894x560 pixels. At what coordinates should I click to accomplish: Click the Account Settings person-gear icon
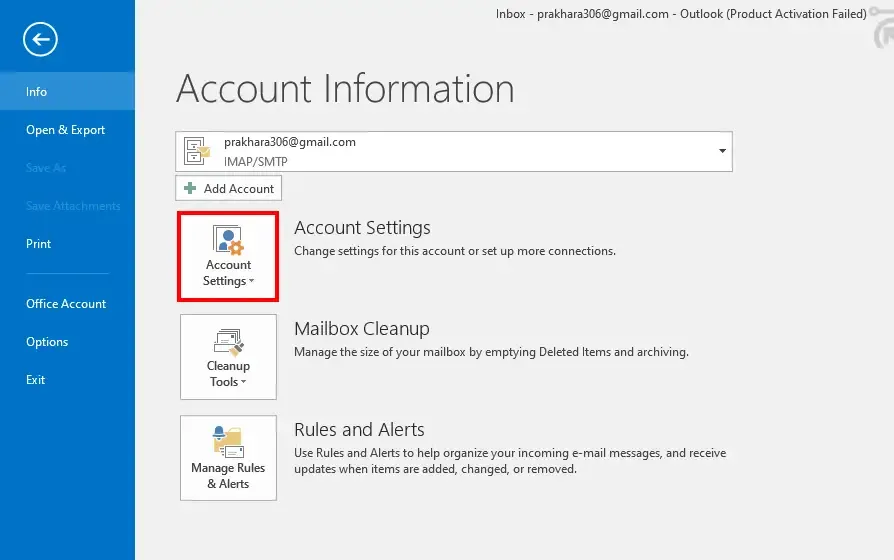[x=228, y=241]
